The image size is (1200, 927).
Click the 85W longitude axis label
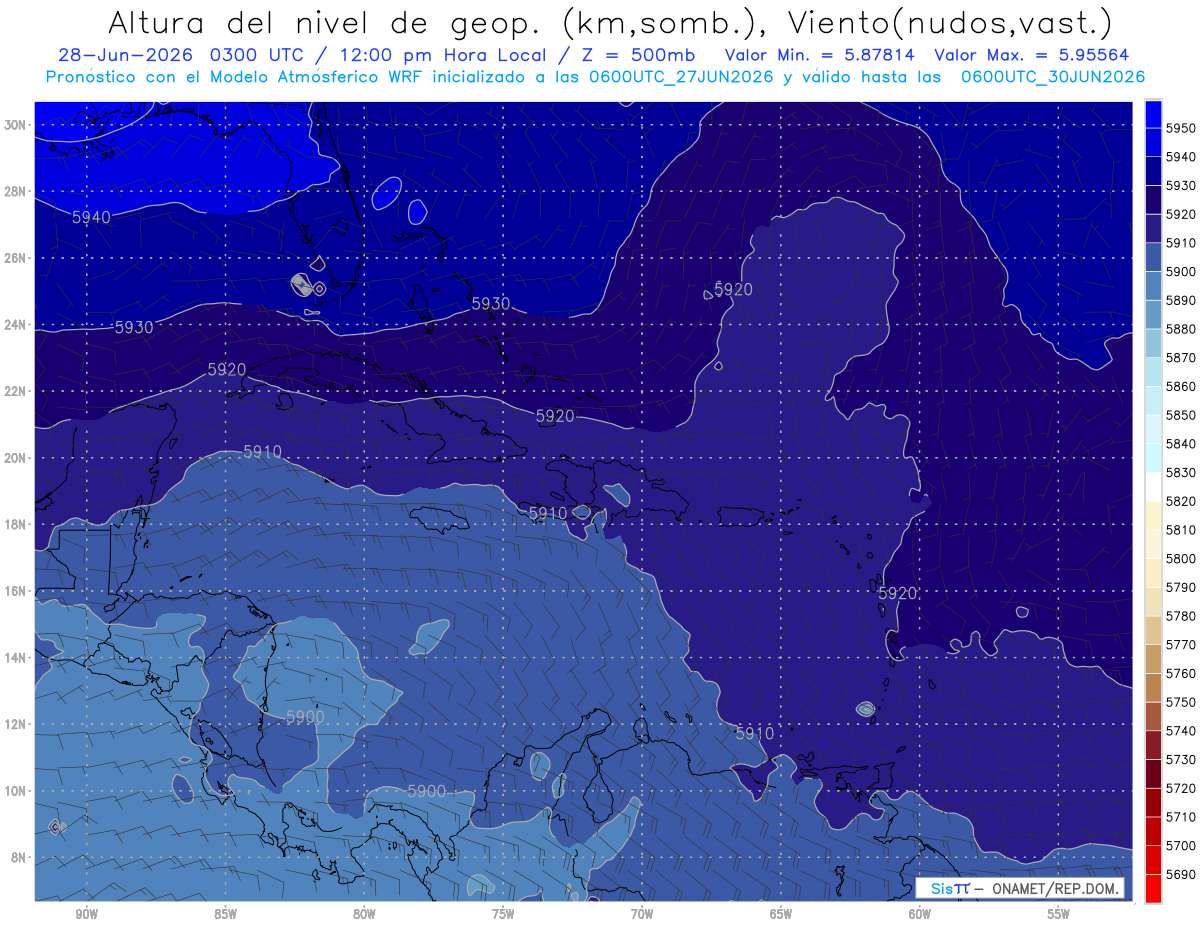225,914
